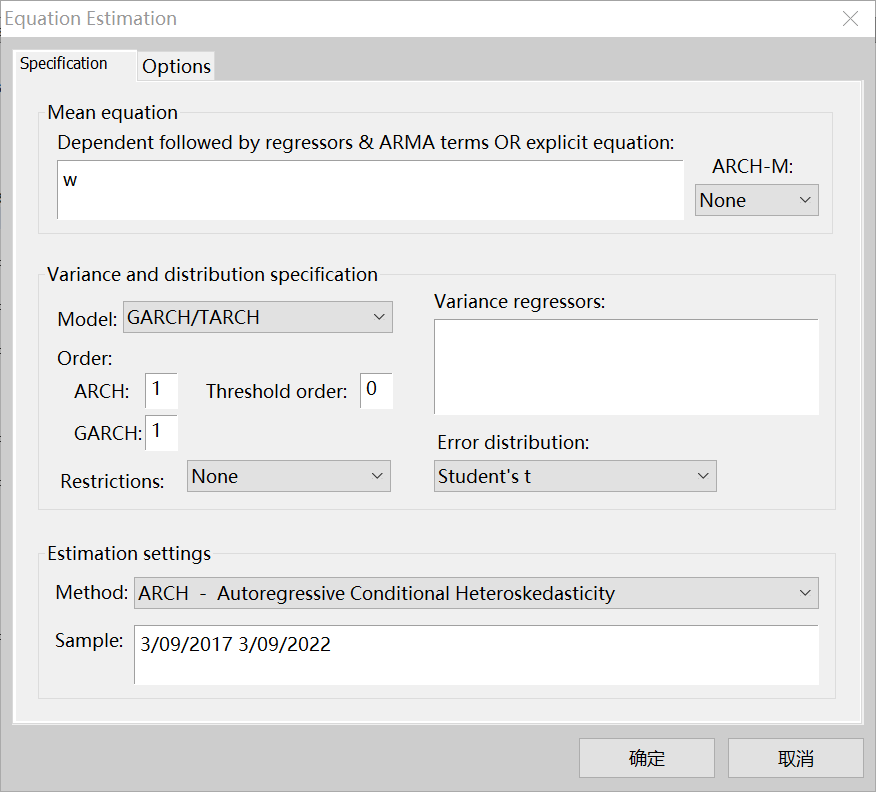The width and height of the screenshot is (876, 792).
Task: Click the Threshold order input field
Action: (377, 390)
